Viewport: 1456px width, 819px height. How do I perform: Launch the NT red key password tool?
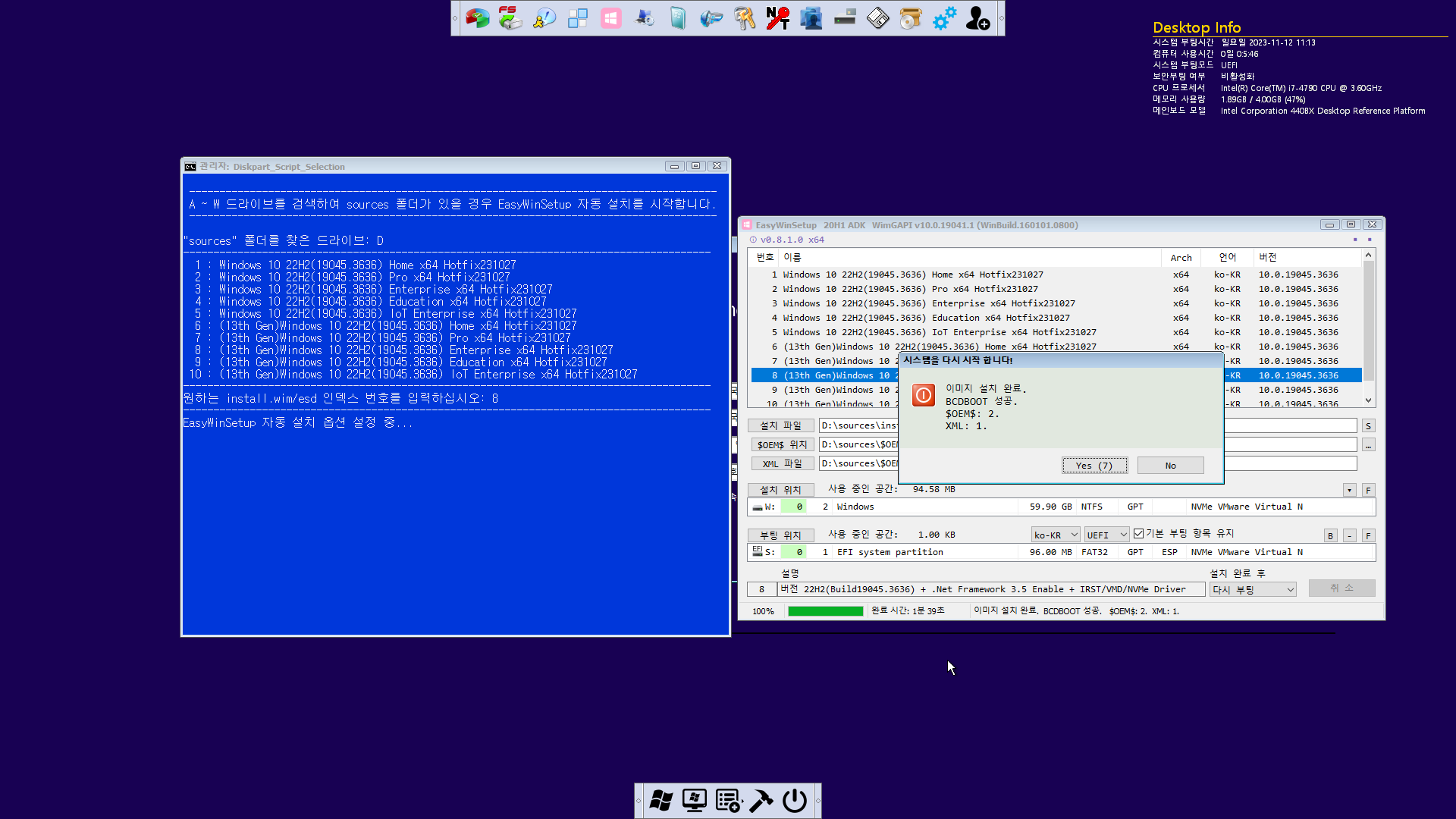778,17
